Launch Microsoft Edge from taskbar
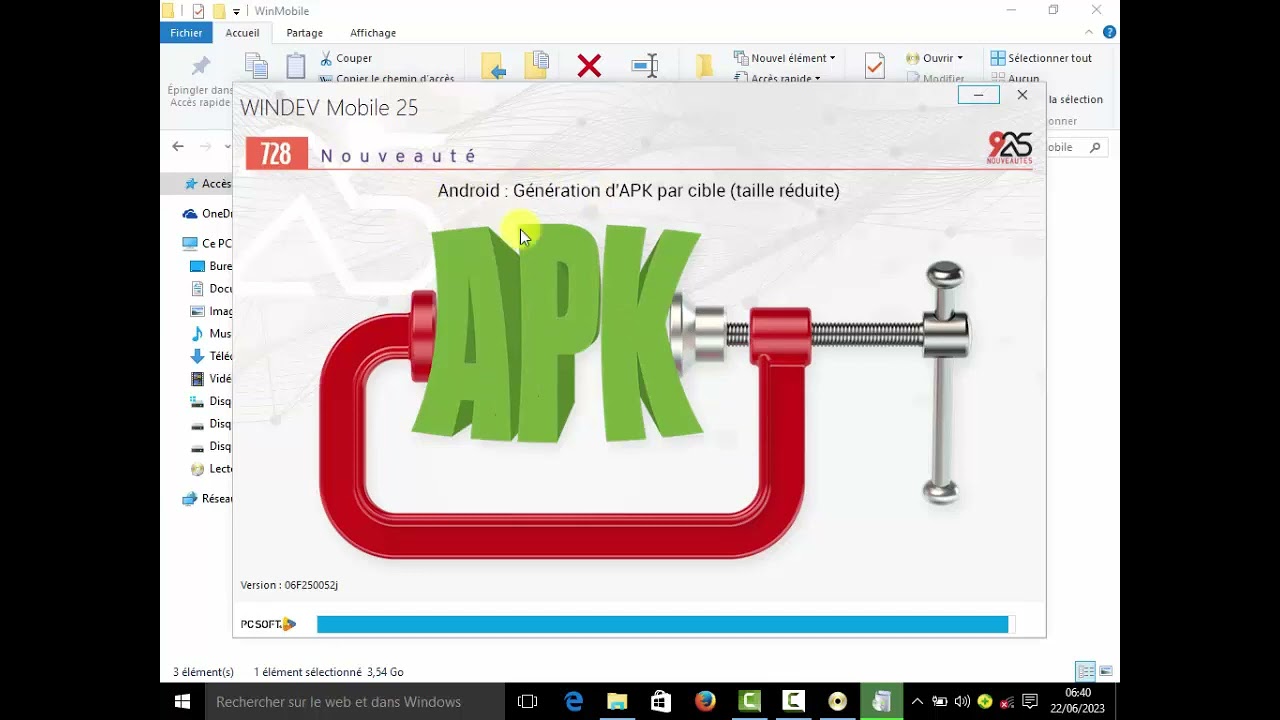Viewport: 1280px width, 720px height. click(x=573, y=702)
